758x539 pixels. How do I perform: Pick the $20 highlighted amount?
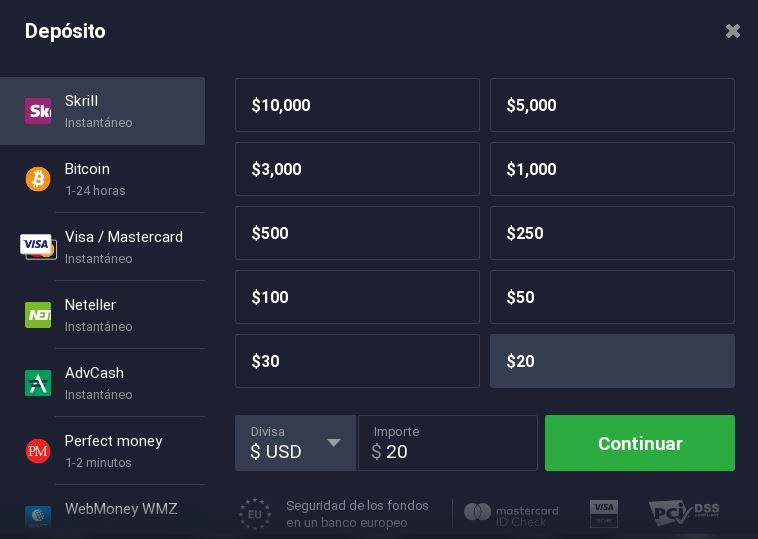pos(612,361)
